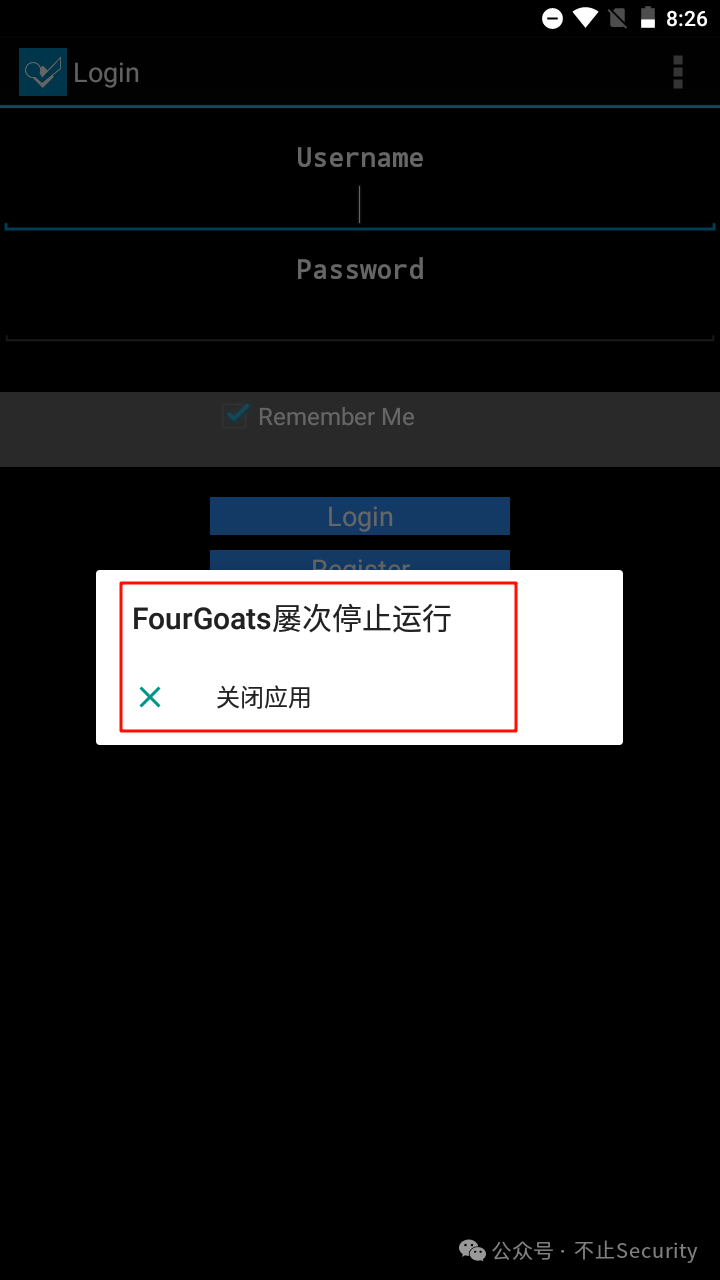Click the partially hidden Register button

coord(360,560)
